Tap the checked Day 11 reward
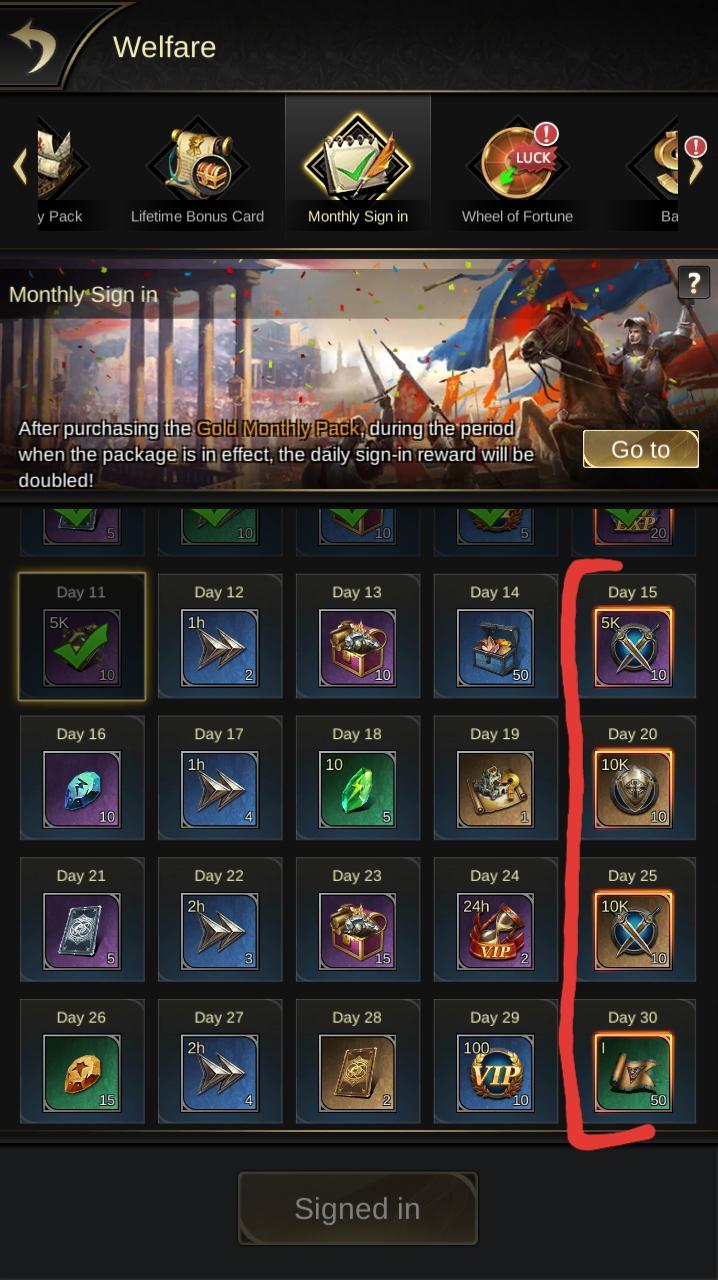The height and width of the screenshot is (1280, 718). click(x=81, y=648)
